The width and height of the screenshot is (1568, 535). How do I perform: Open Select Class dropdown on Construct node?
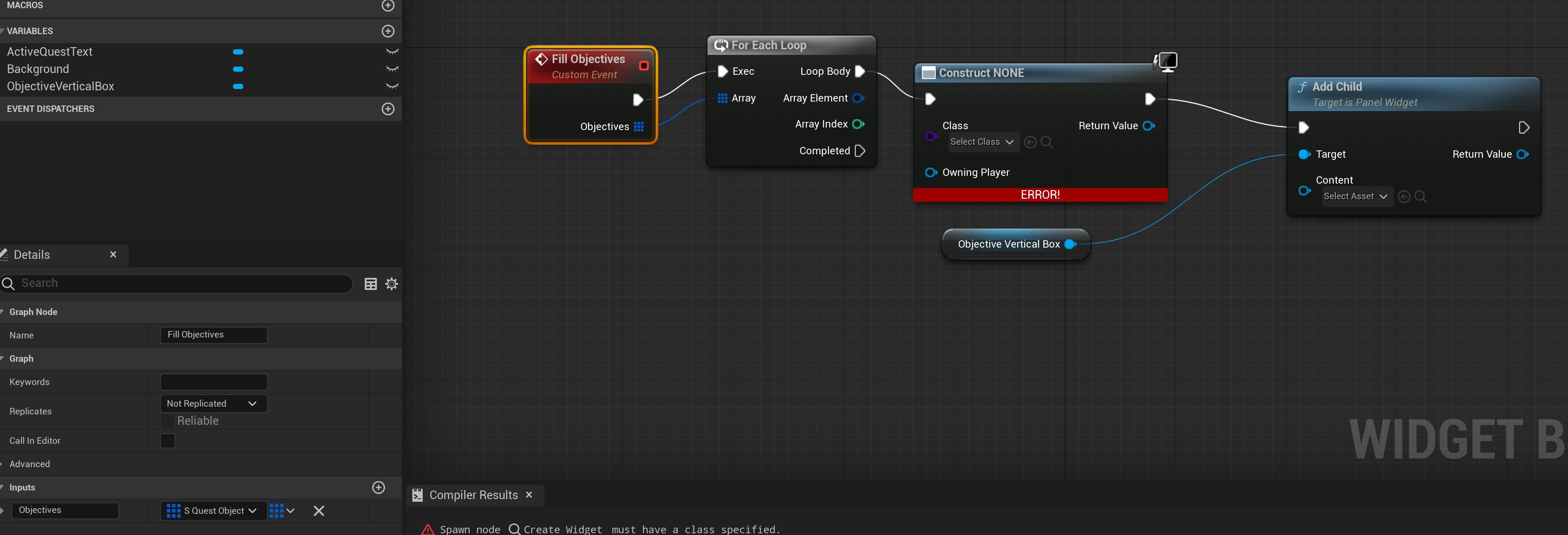(982, 142)
